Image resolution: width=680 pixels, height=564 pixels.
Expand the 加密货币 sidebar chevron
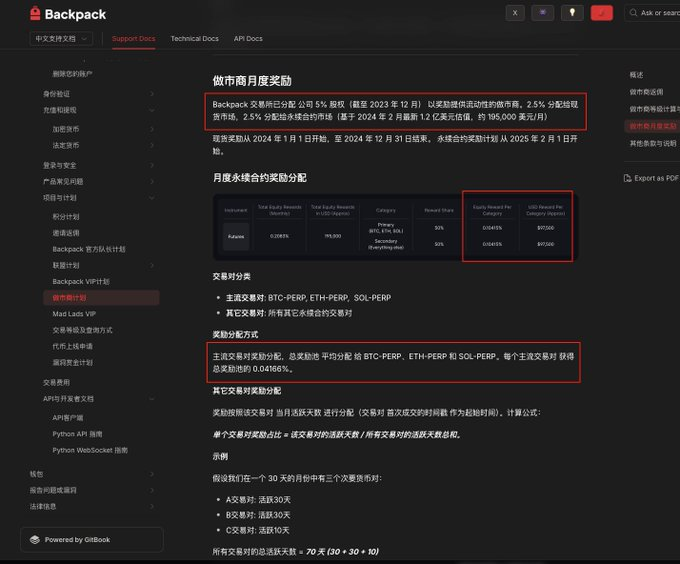coord(152,129)
